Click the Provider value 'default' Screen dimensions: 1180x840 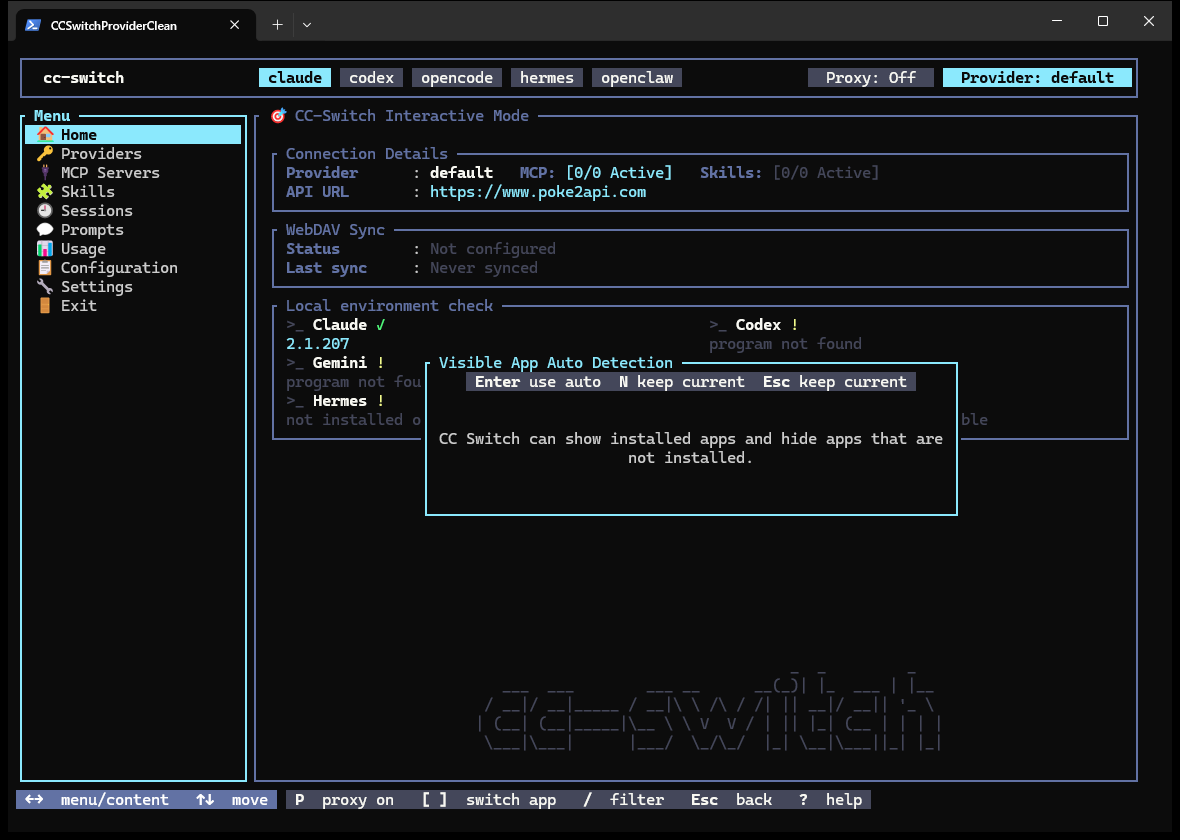(x=461, y=172)
